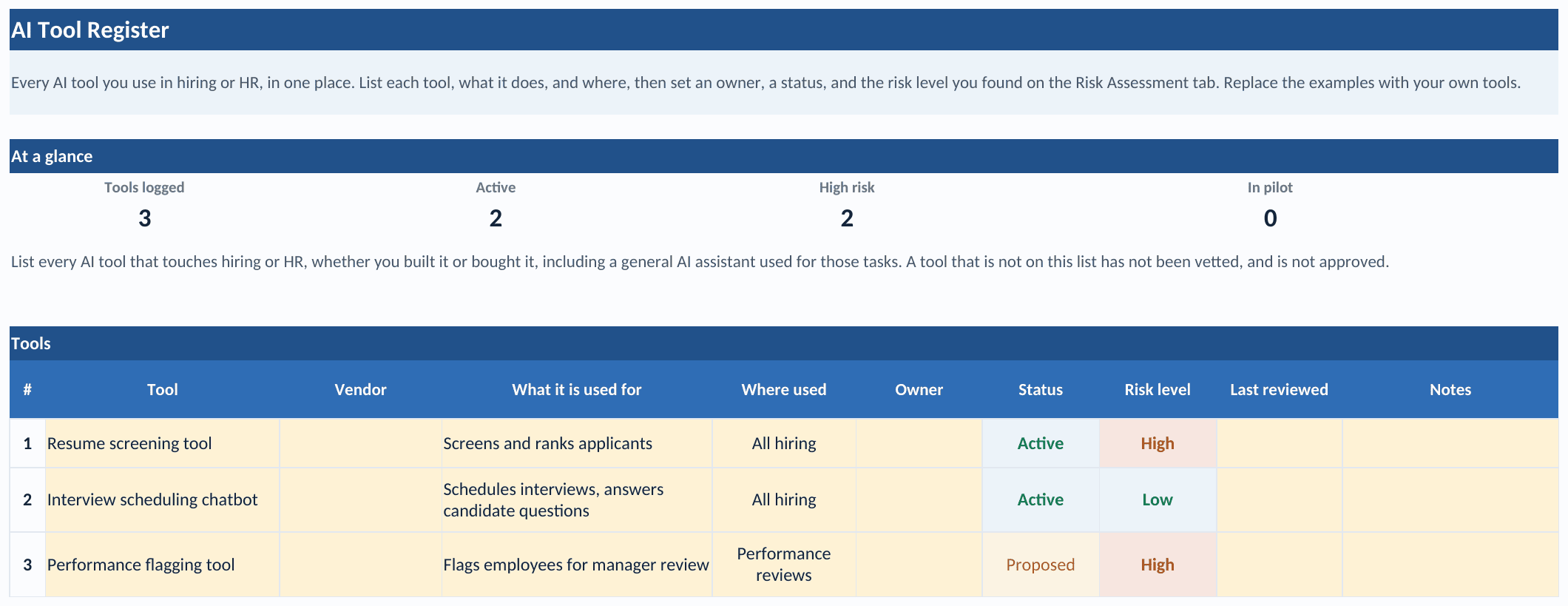
Task: Select the High risk summary label
Action: (x=847, y=187)
